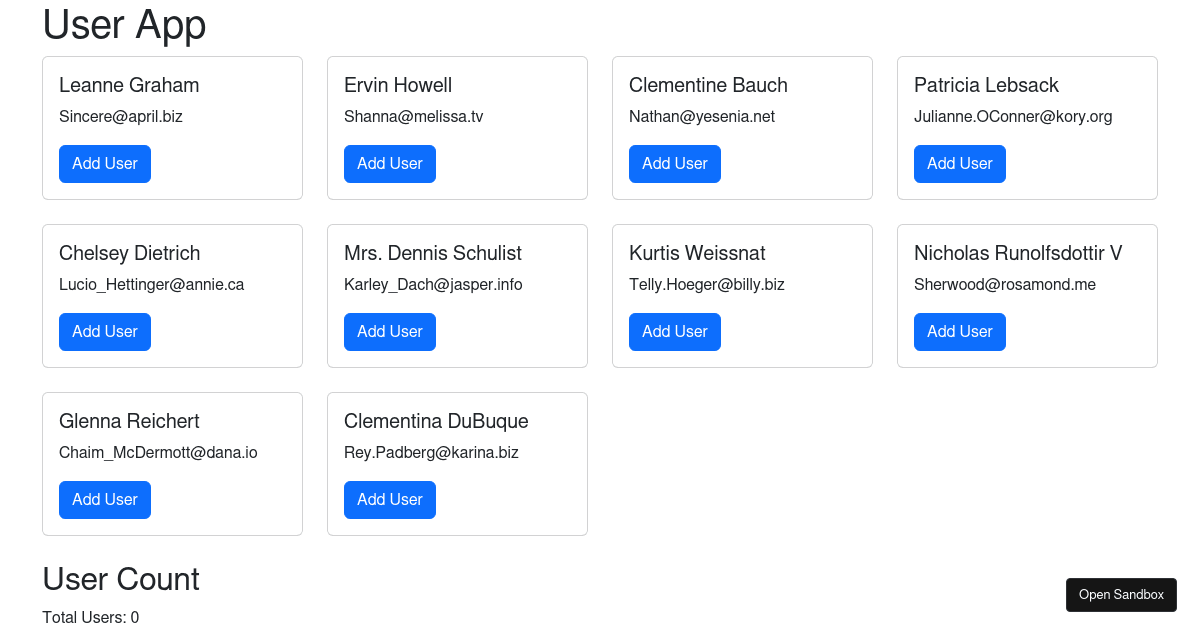Image resolution: width=1200 pixels, height=630 pixels.
Task: Click Add User for Mrs. Dennis Schulist
Action: click(390, 332)
